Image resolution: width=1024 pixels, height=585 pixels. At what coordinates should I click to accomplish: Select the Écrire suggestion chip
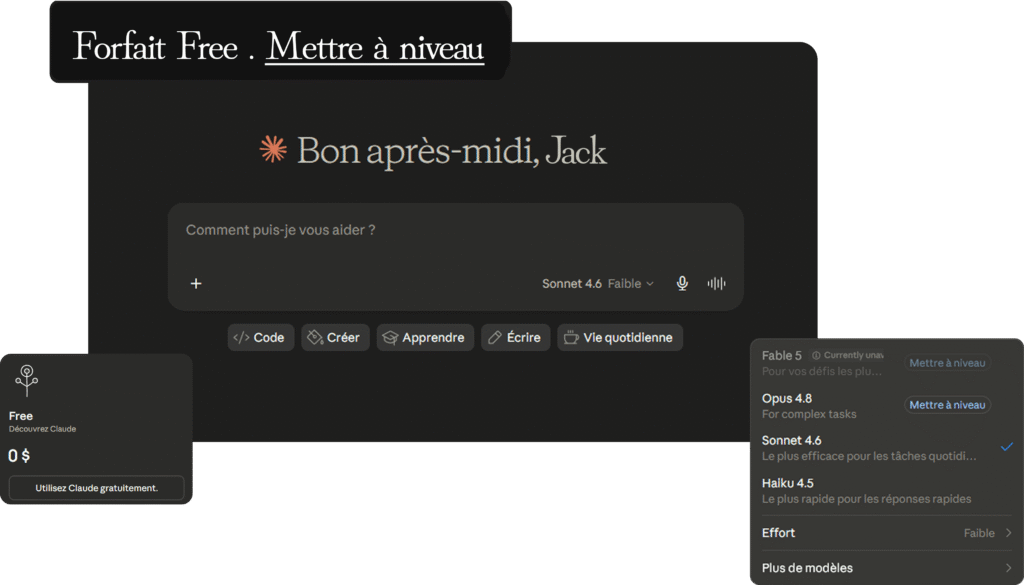[516, 338]
